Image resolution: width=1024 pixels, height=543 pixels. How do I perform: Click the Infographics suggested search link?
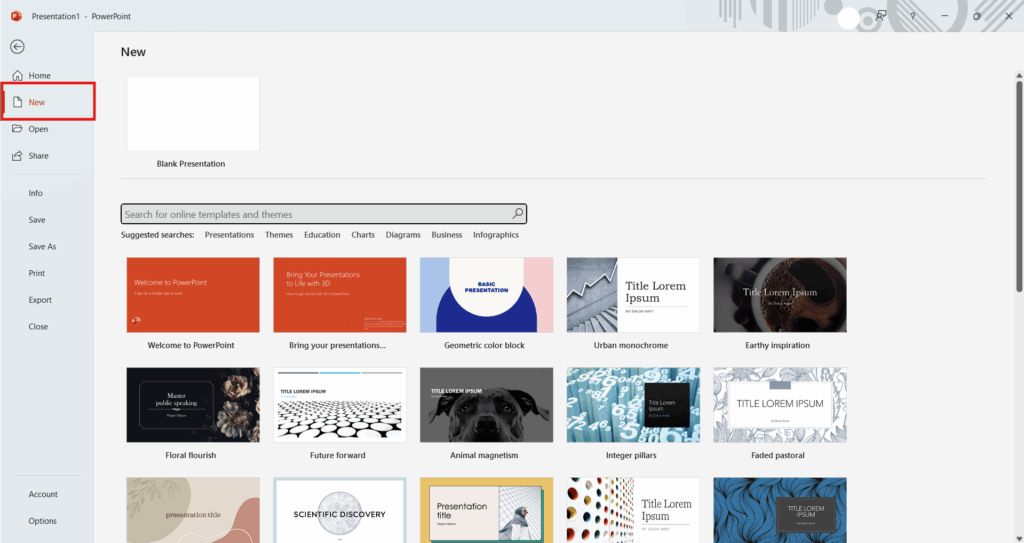[496, 235]
